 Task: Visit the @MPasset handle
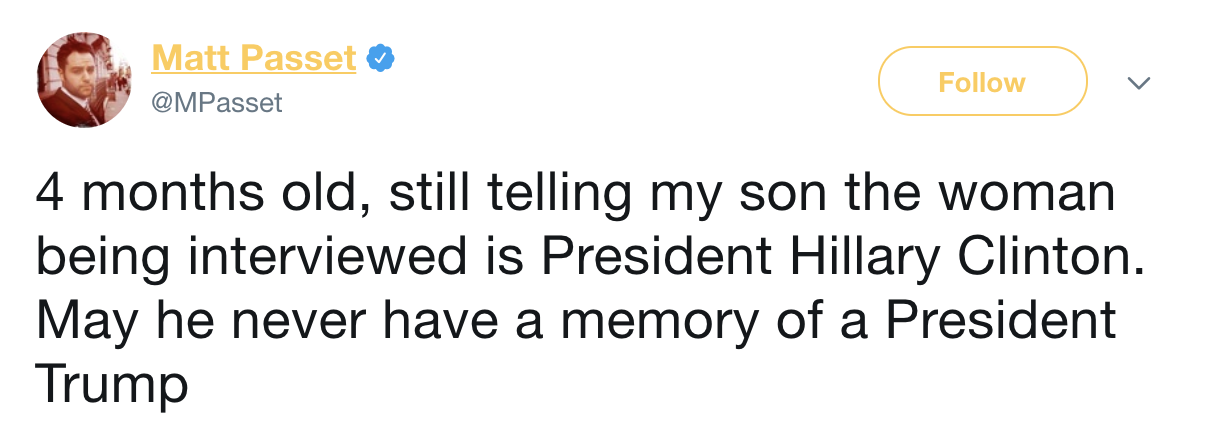coord(217,102)
